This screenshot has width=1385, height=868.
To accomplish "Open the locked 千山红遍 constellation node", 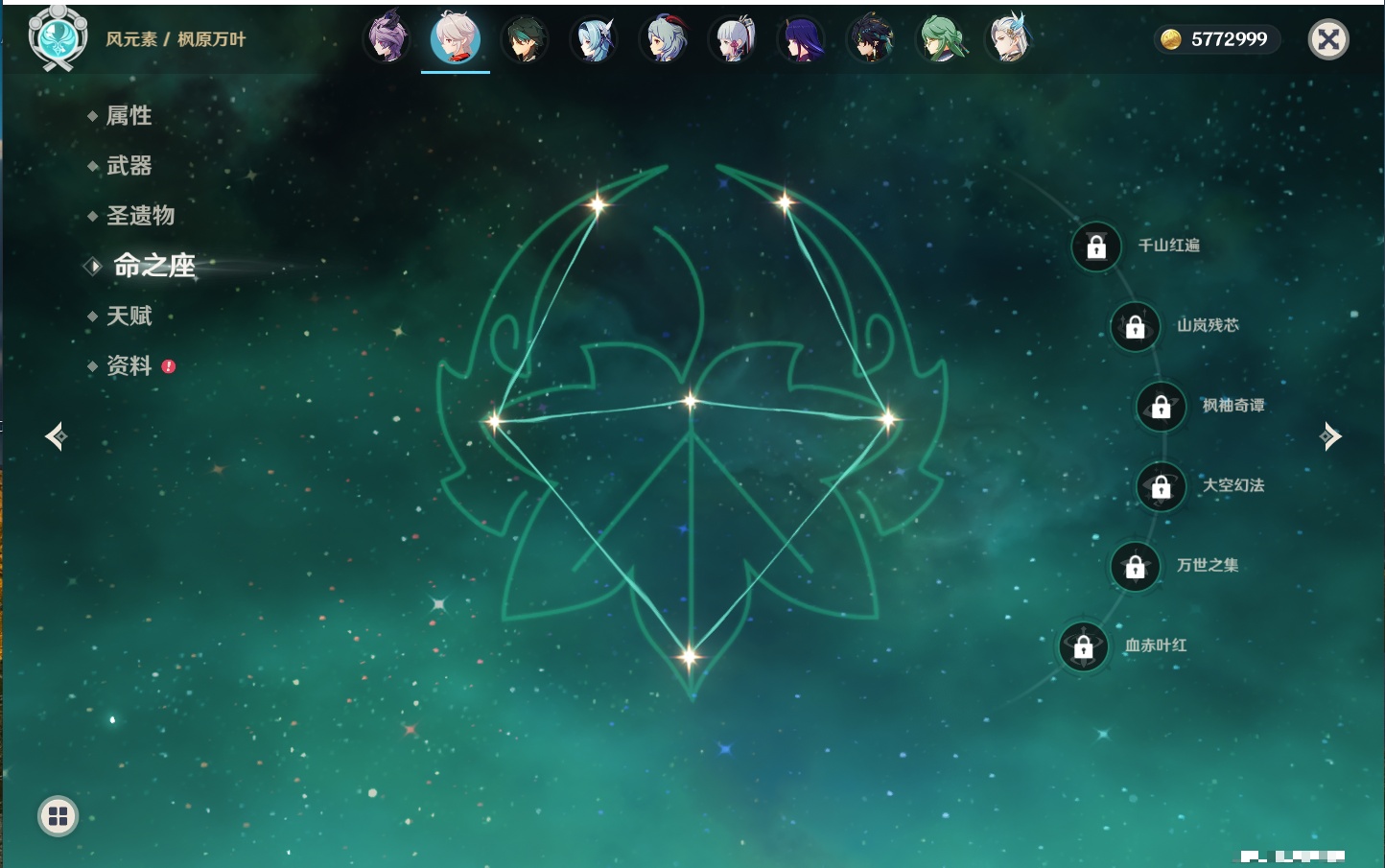I will coord(1096,247).
